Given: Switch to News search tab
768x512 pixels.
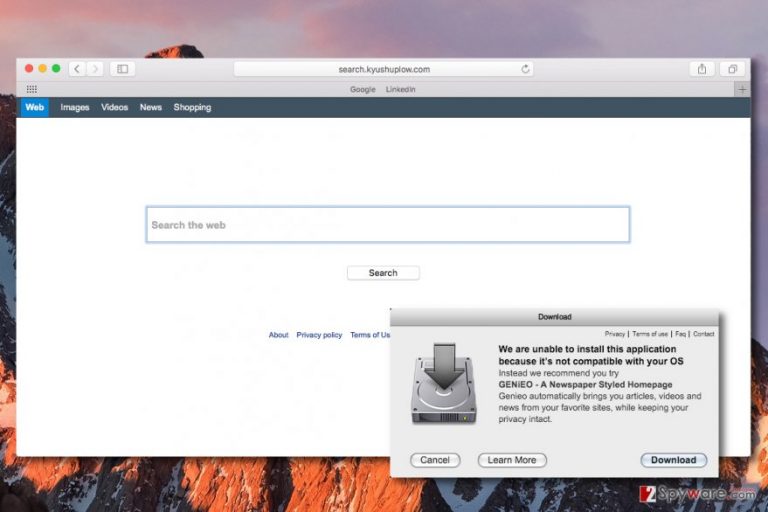Looking at the screenshot, I should [x=151, y=107].
